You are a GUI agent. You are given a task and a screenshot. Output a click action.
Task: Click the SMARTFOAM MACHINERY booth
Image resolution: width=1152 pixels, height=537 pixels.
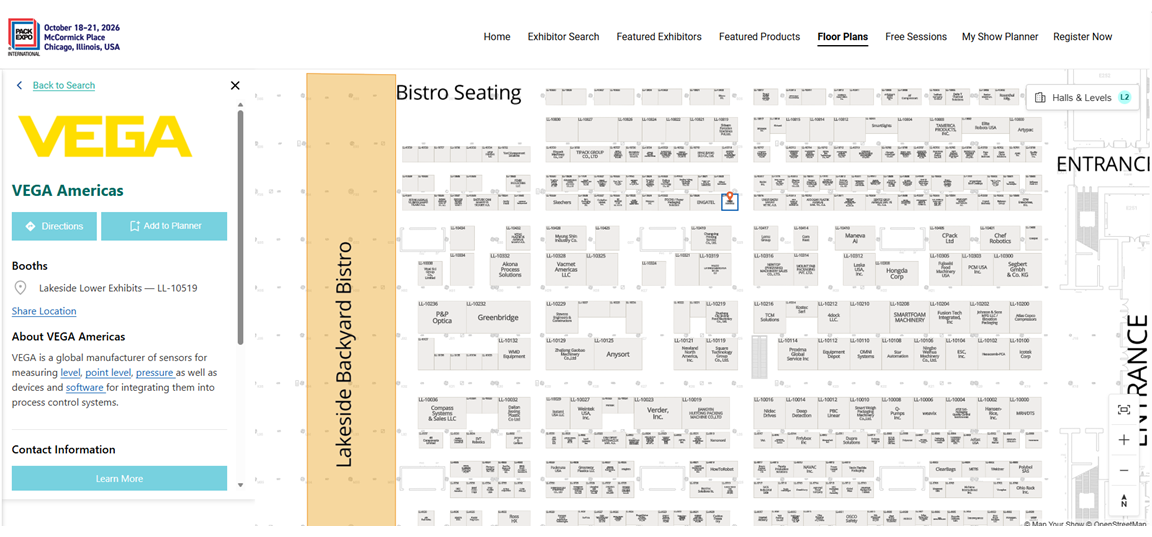point(909,317)
